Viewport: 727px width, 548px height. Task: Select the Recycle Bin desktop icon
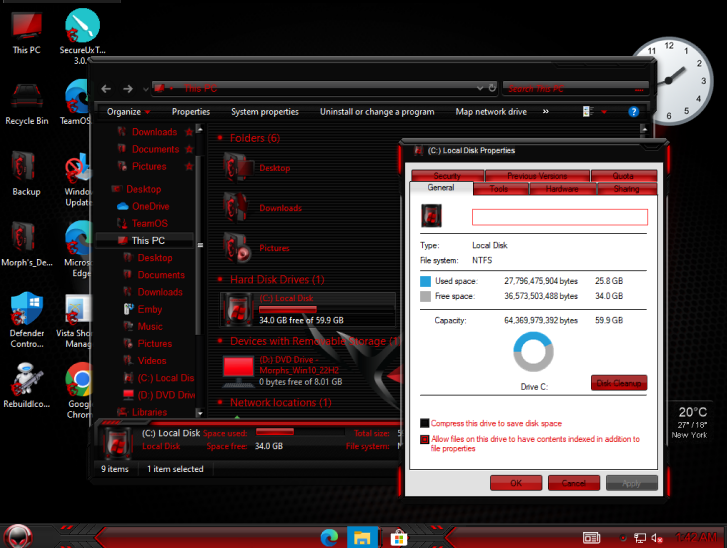(26, 104)
